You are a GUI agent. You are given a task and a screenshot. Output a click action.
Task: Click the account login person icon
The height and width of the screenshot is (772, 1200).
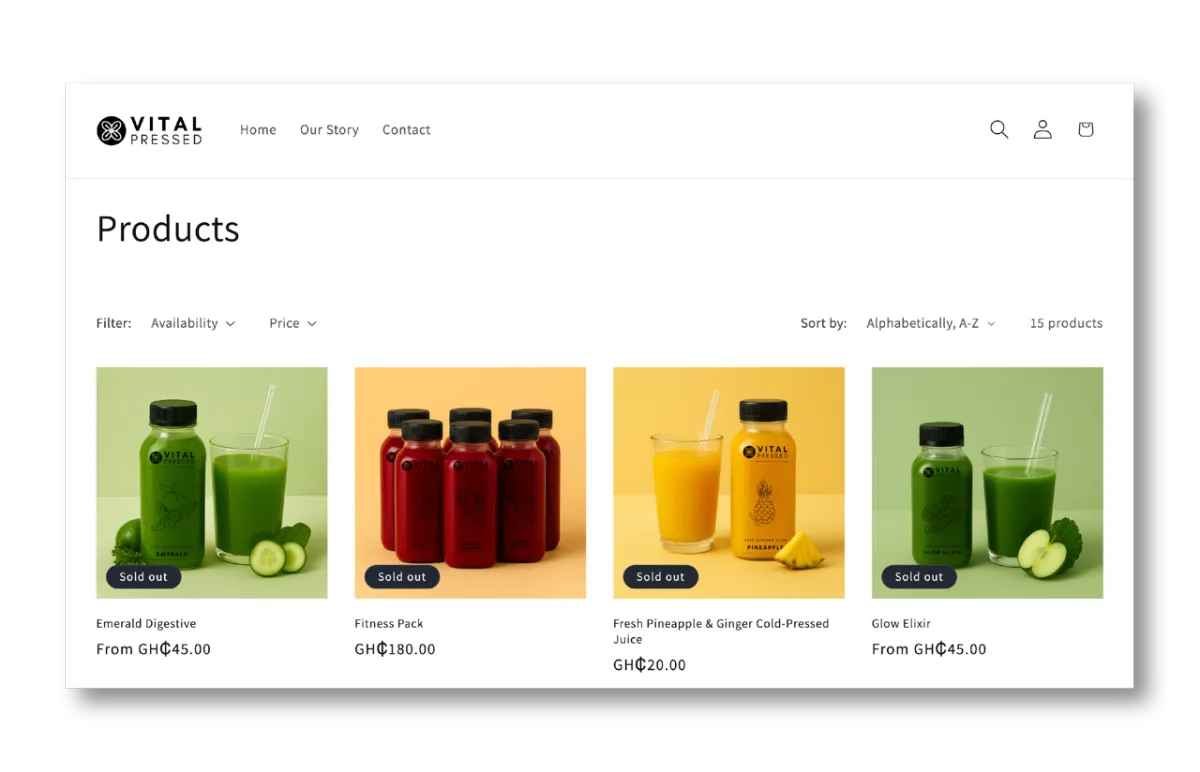(1042, 129)
